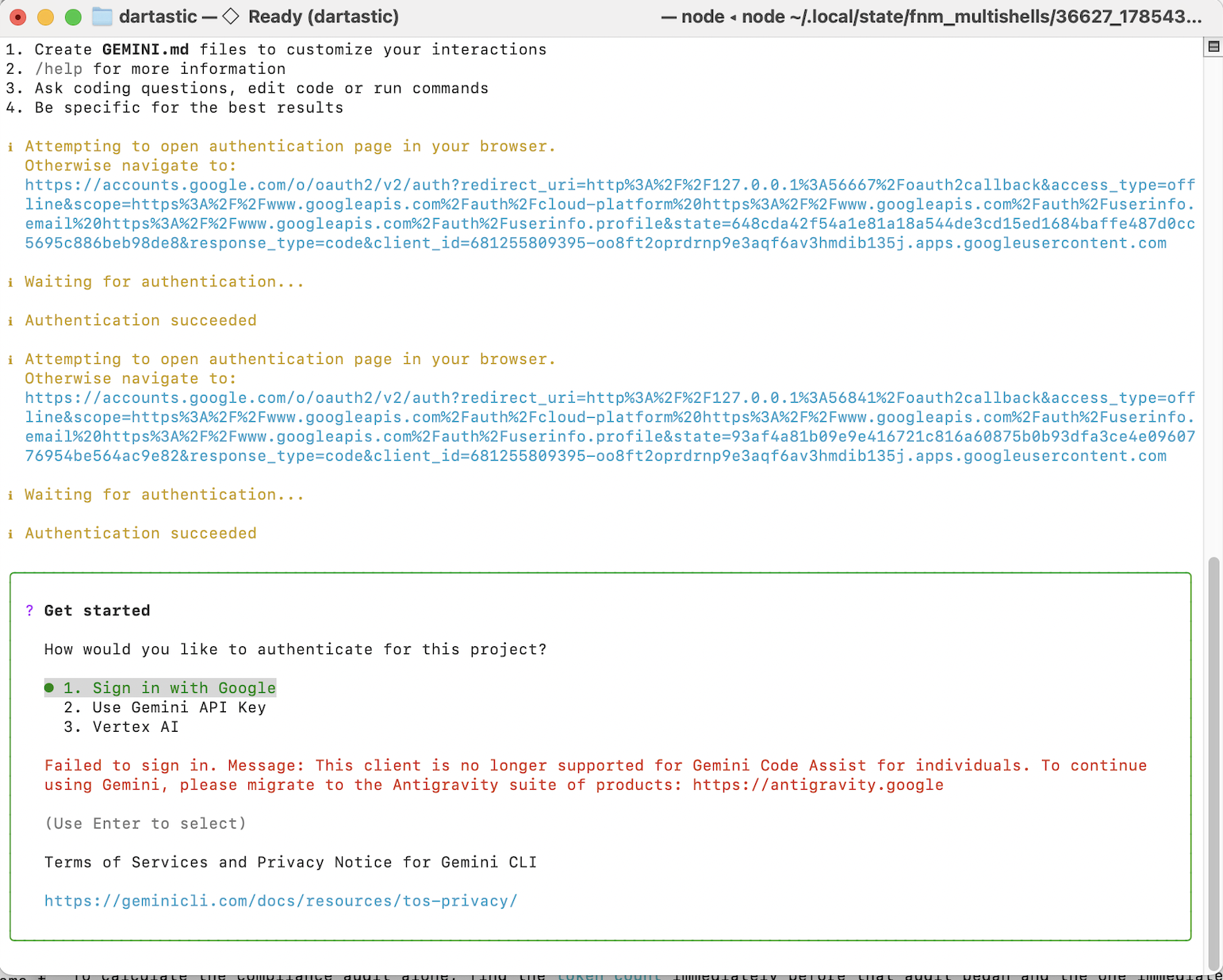This screenshot has width=1223, height=980.
Task: Click '(Use Enter to select)' hint text
Action: point(145,824)
